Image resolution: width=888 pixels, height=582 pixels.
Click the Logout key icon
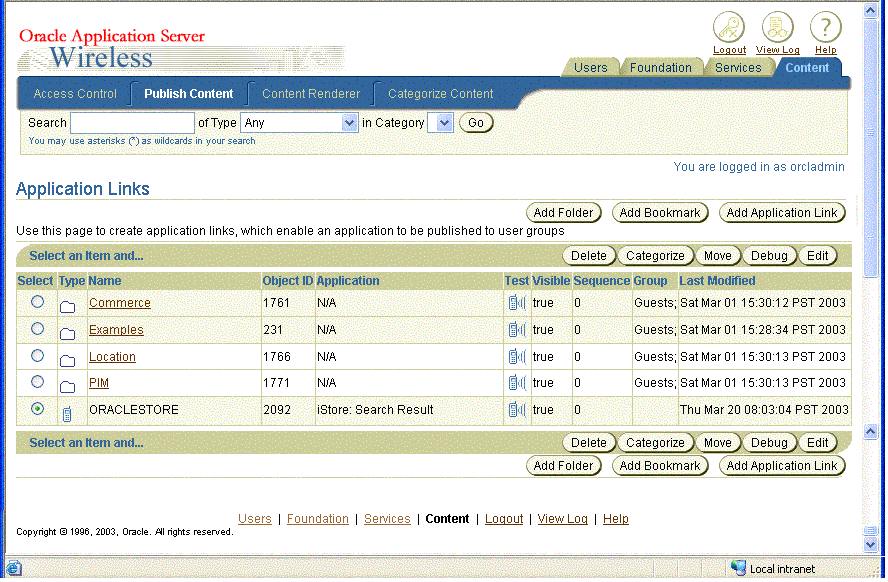[729, 27]
